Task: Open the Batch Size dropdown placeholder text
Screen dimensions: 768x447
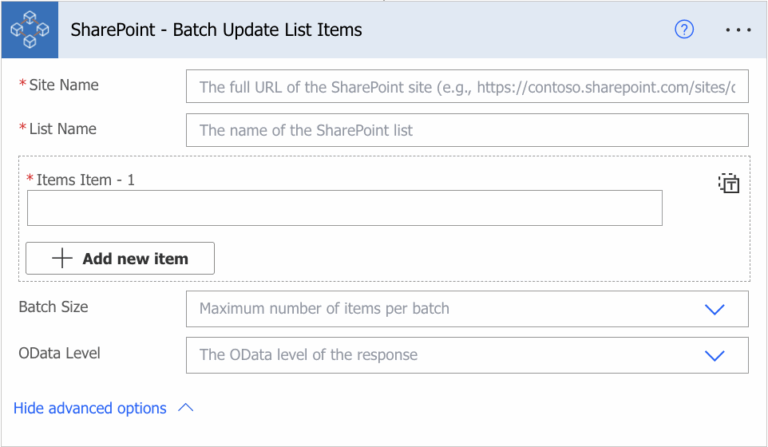Action: click(324, 308)
